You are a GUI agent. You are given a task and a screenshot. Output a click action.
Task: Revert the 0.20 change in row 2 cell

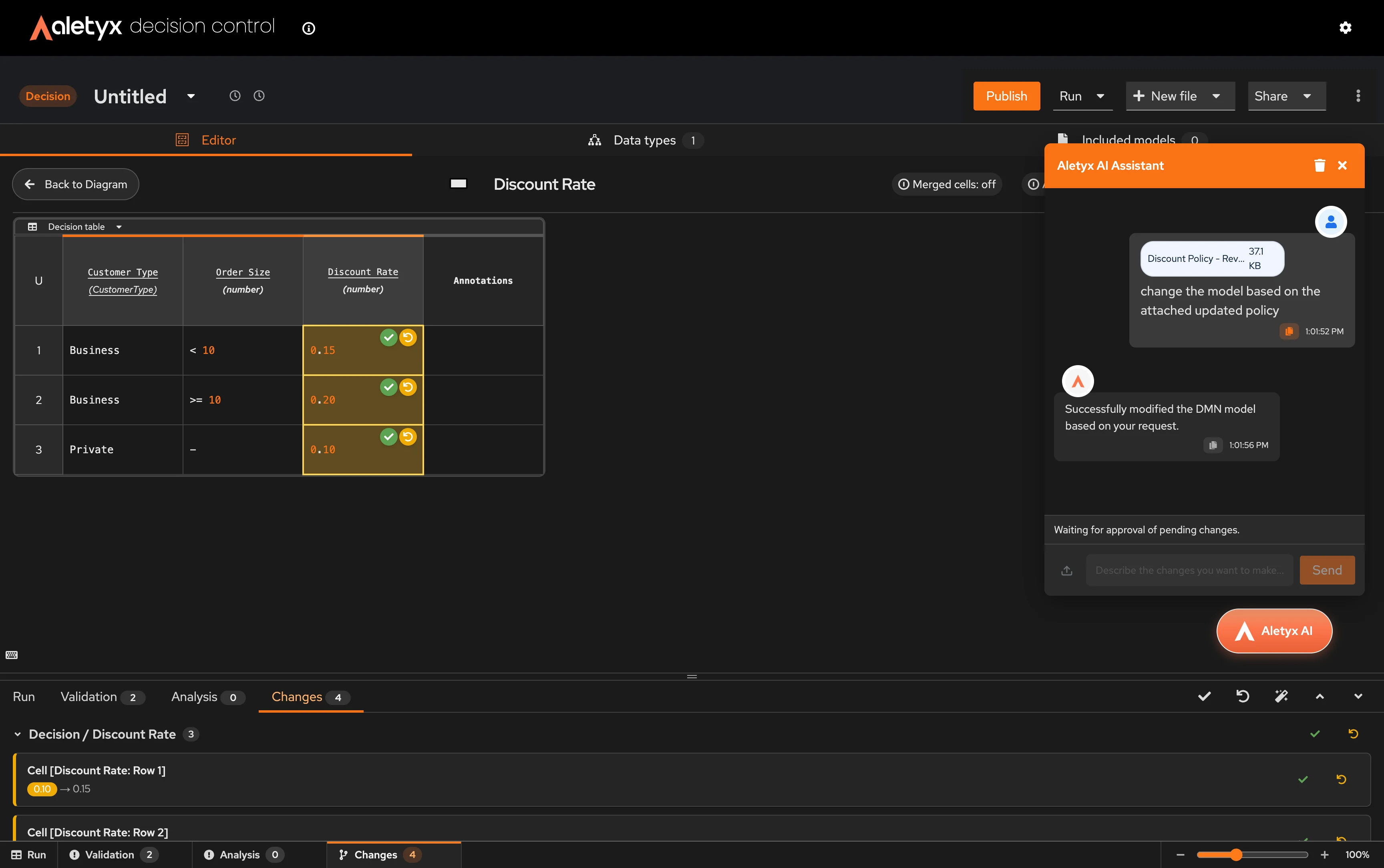pyautogui.click(x=408, y=388)
